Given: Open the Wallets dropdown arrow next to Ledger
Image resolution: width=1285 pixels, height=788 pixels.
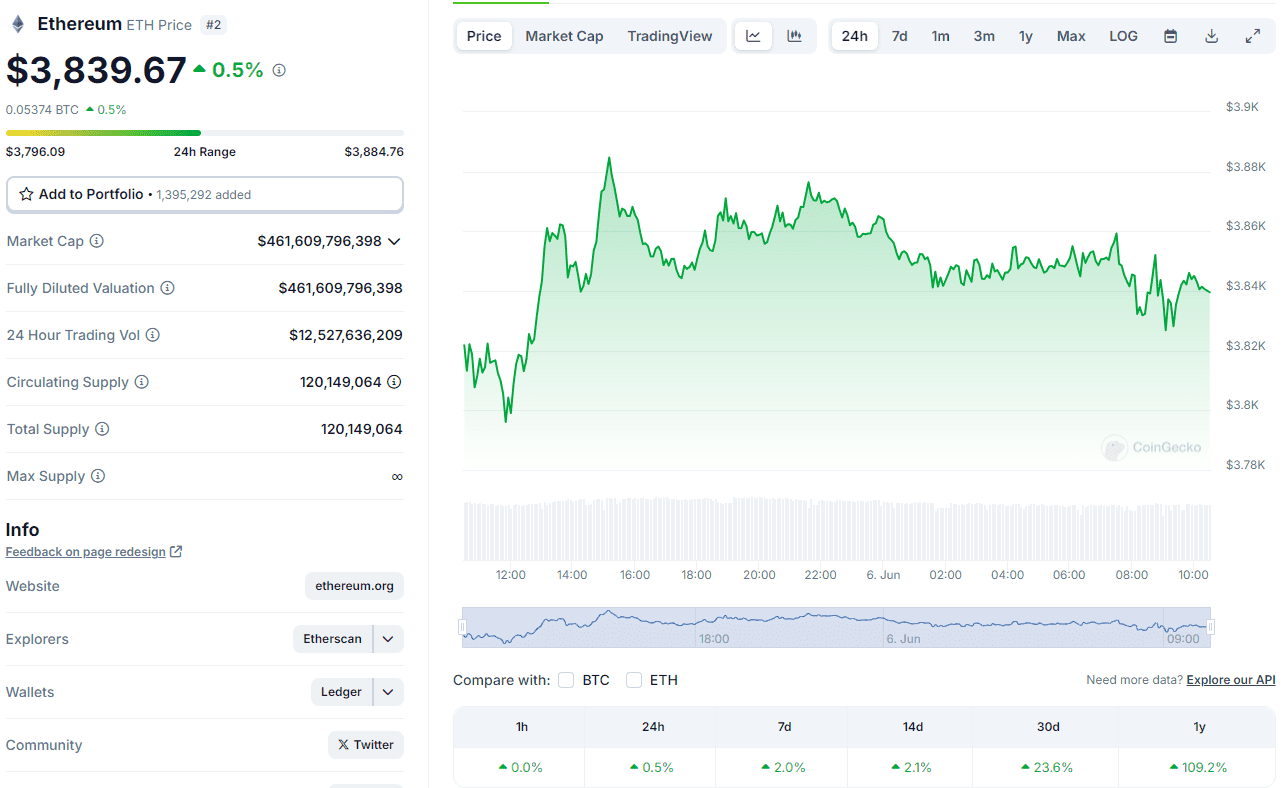Looking at the screenshot, I should click(x=388, y=692).
